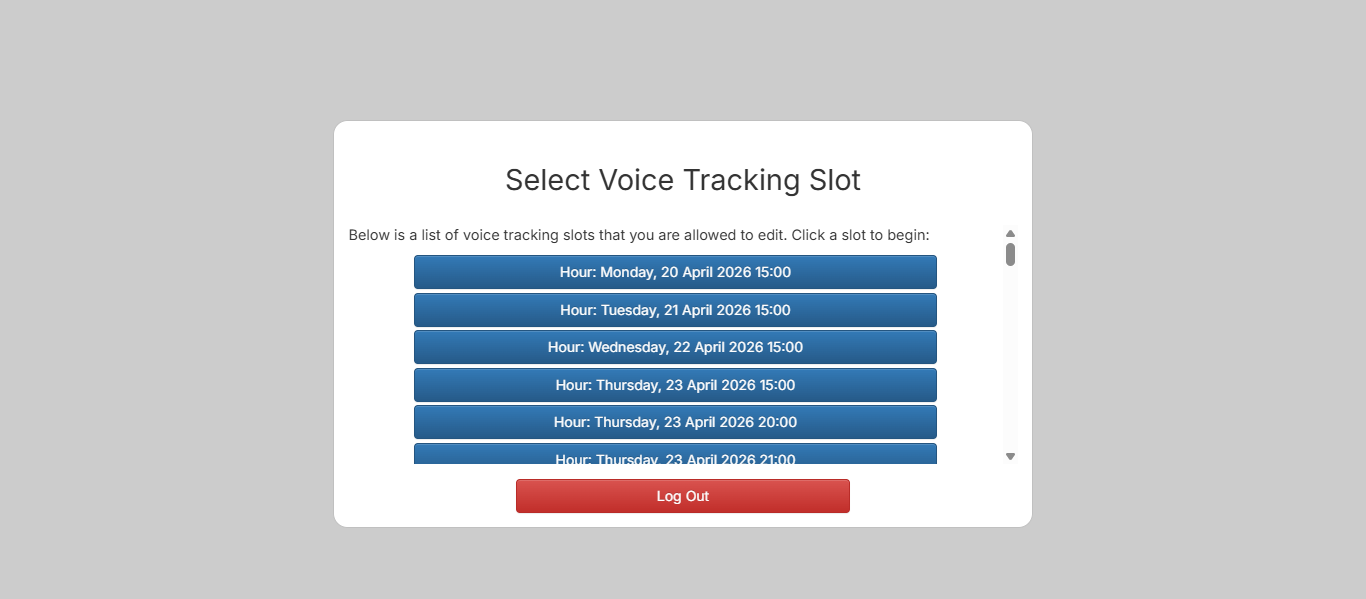
Task: Begin editing the Monday 15:00 hour
Action: tap(675, 272)
